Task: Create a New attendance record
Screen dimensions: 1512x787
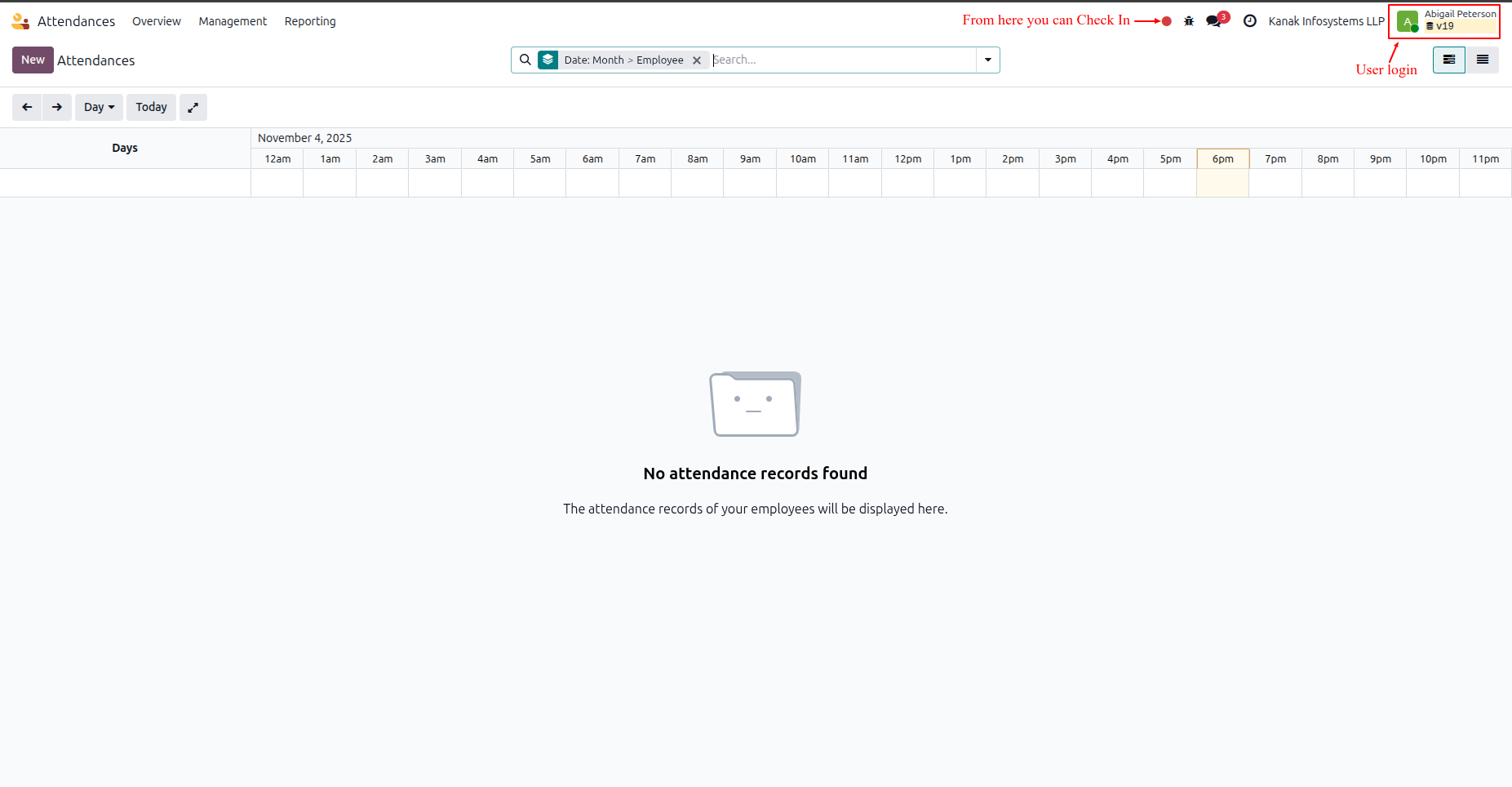Action: tap(33, 60)
